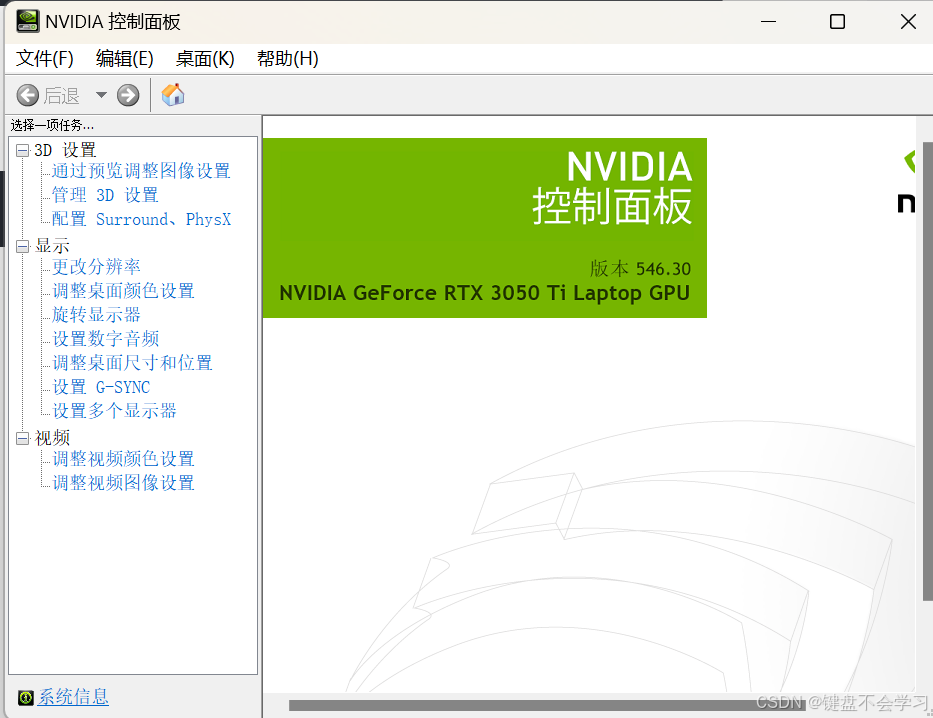Click the 系统信息 icon at bottom left
The width and height of the screenshot is (933, 718).
[x=26, y=697]
